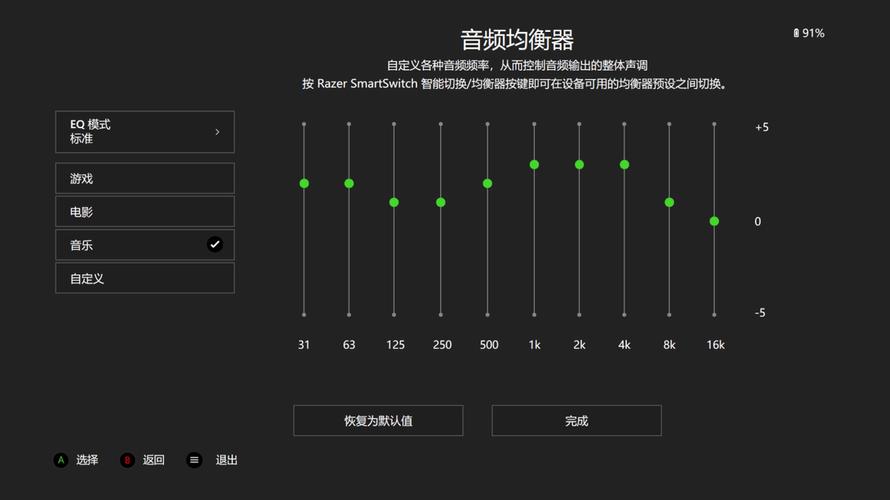Click the 自定义各种音频频率 description line
890x500 pixels.
click(517, 65)
